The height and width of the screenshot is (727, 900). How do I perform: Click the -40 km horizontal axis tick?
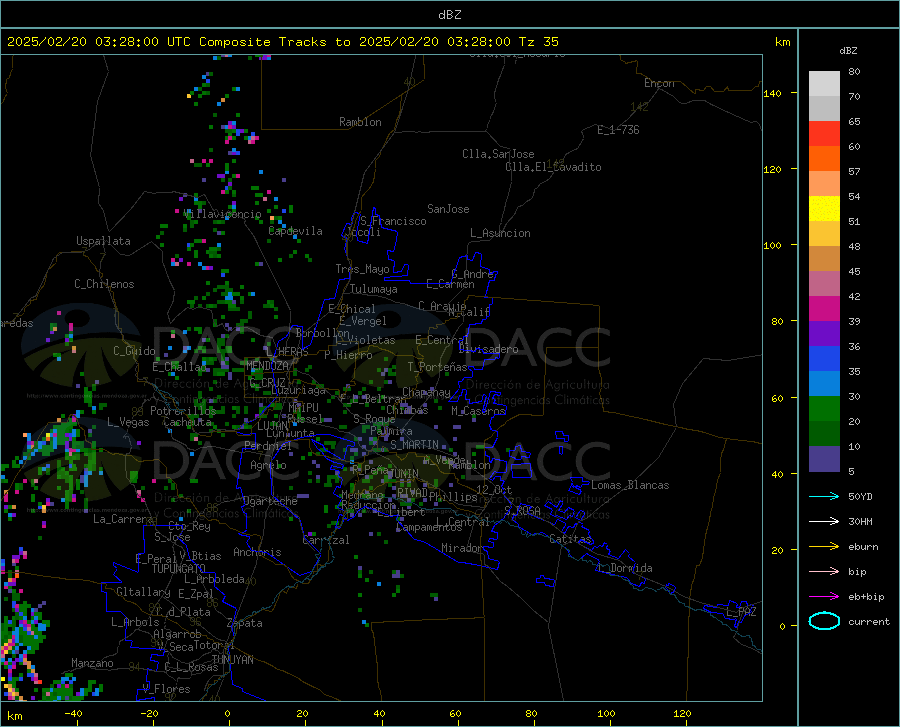pyautogui.click(x=73, y=713)
